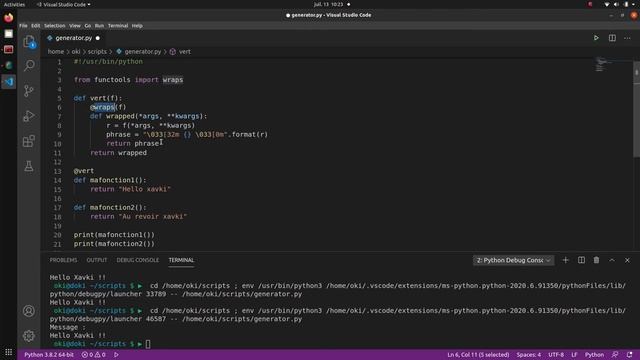
Task: Switch to PROBLEMS panel tab
Action: pyautogui.click(x=63, y=260)
